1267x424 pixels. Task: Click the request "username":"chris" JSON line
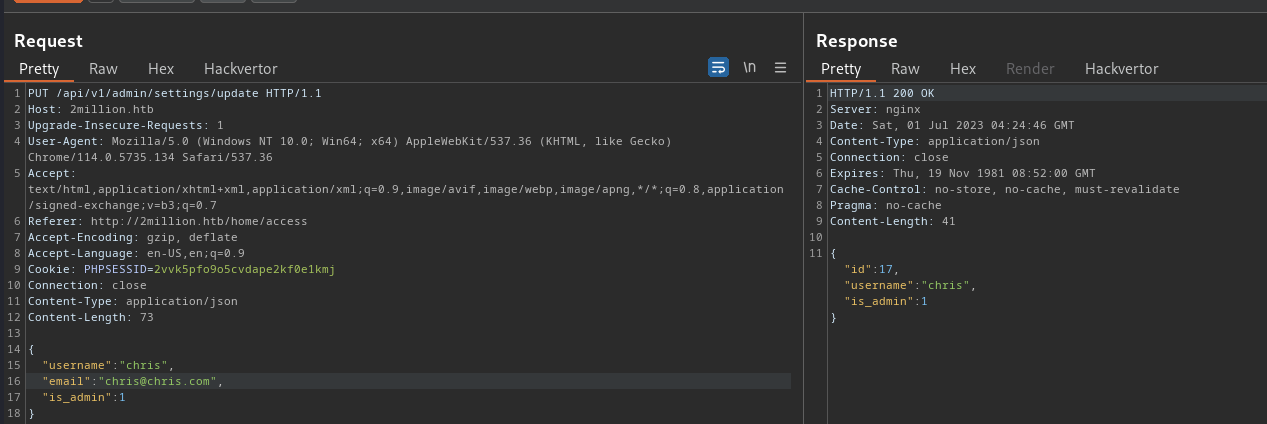point(108,365)
